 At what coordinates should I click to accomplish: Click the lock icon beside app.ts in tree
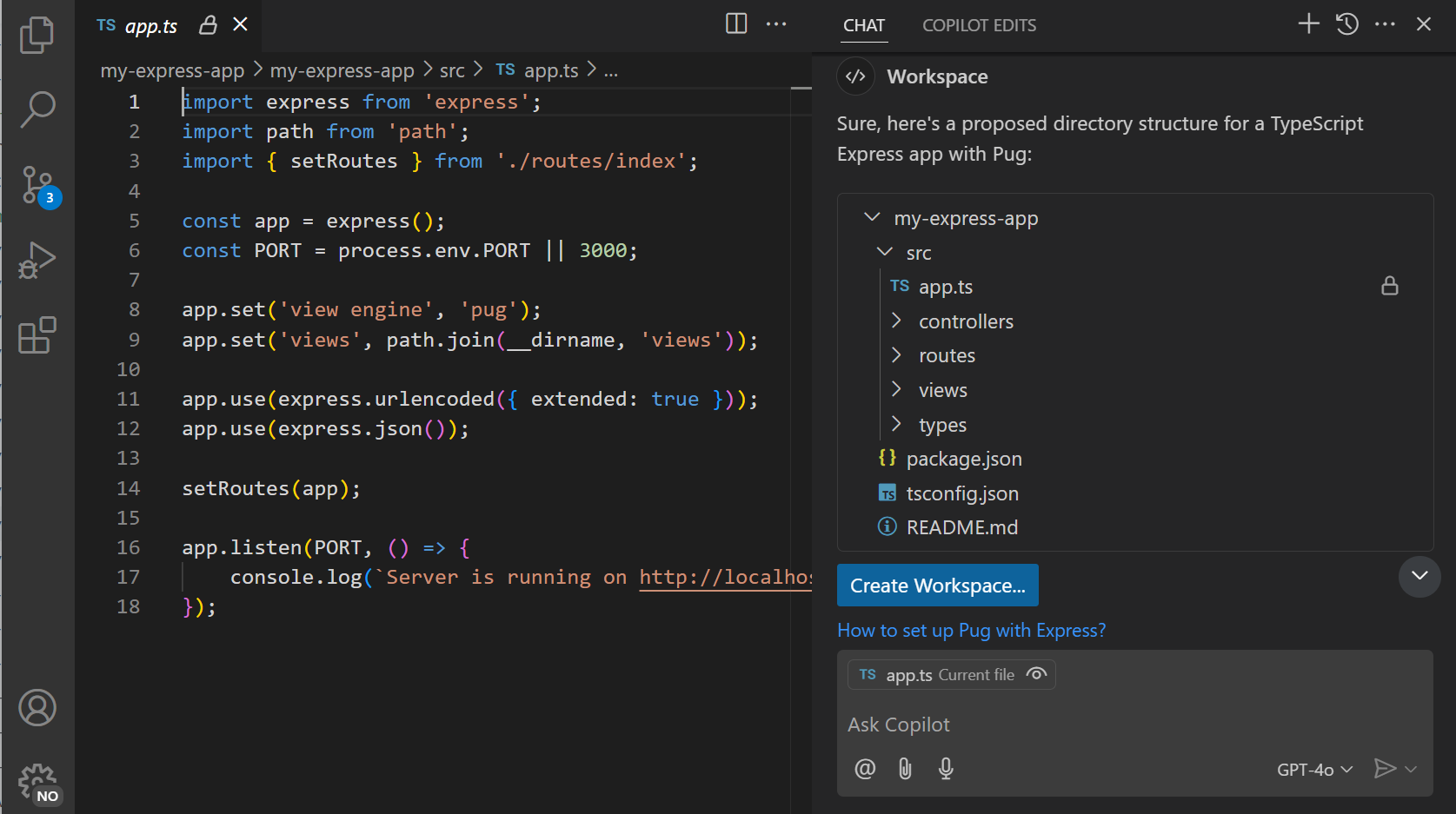pos(1390,286)
